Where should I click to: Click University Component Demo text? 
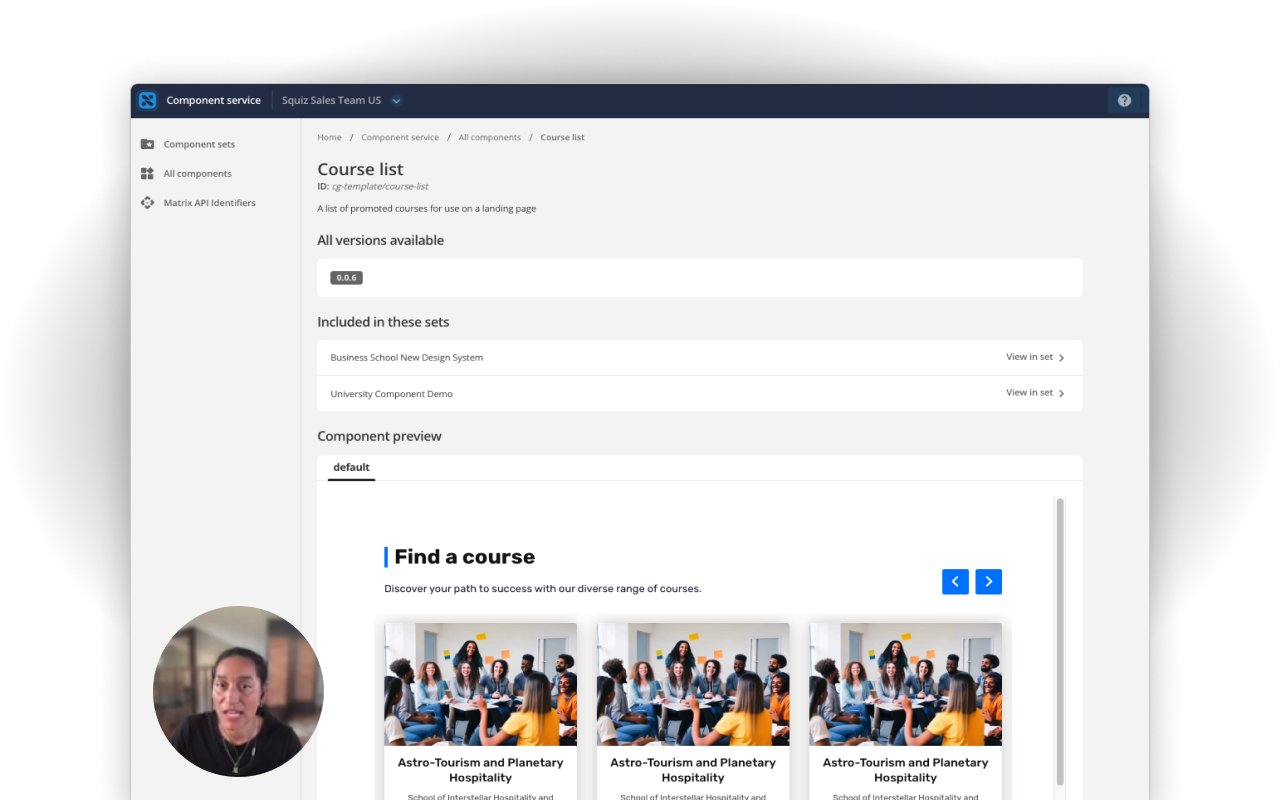[391, 394]
